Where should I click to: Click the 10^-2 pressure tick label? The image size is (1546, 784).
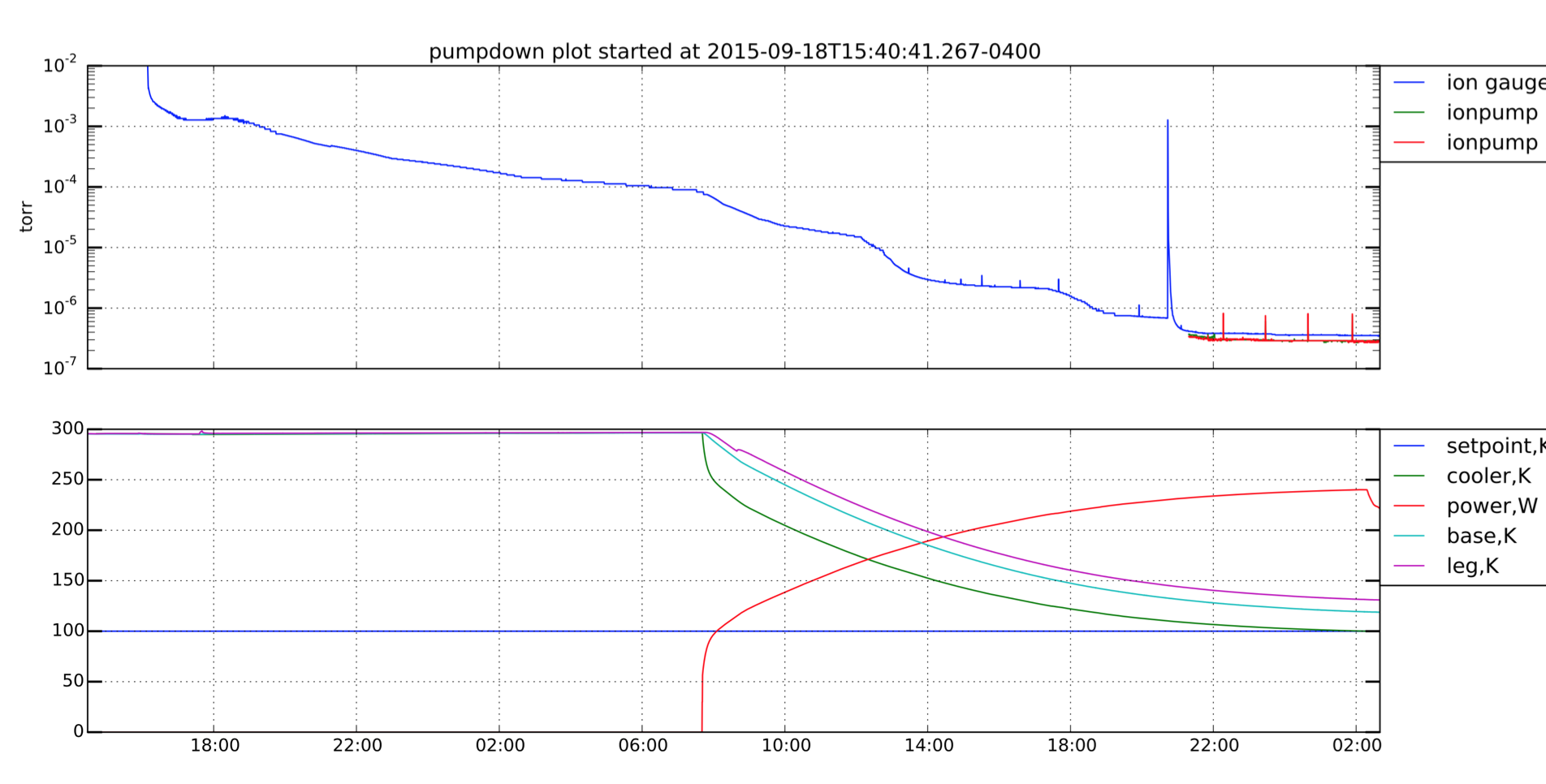pyautogui.click(x=60, y=64)
